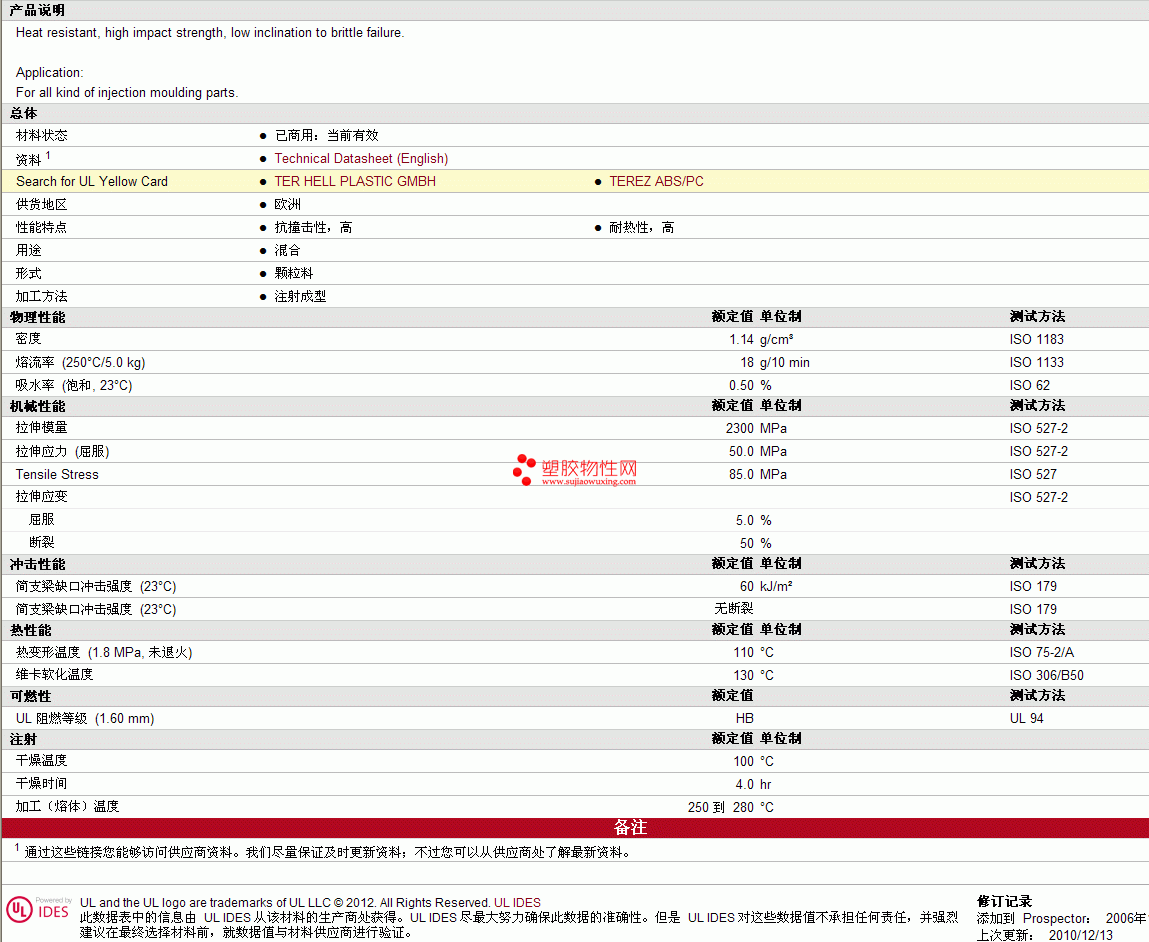1149x942 pixels.
Task: Click the 断裂 sub-row label under 拉伸应变
Action: point(42,543)
